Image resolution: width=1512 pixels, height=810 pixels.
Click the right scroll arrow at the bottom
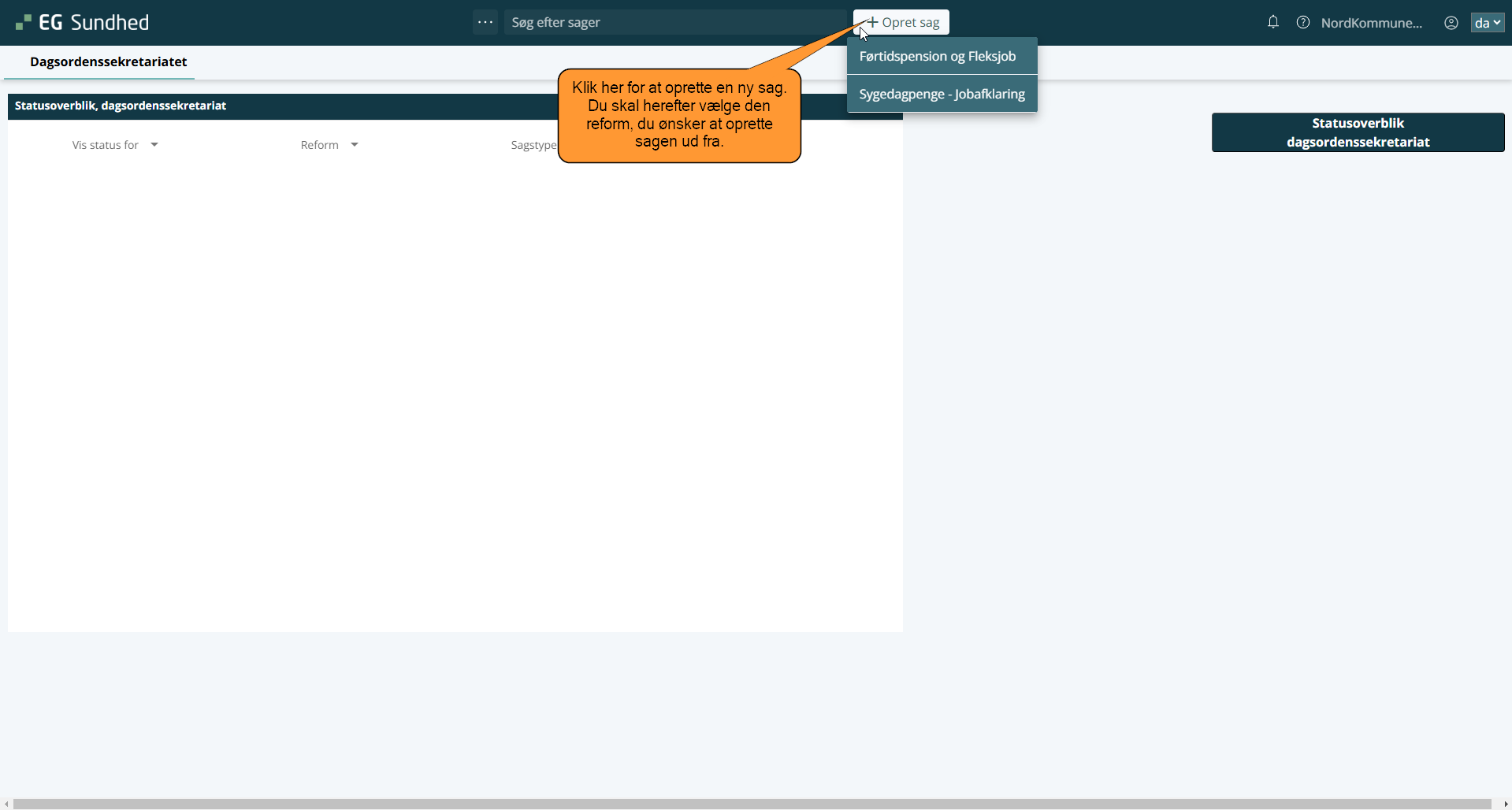[x=1506, y=804]
